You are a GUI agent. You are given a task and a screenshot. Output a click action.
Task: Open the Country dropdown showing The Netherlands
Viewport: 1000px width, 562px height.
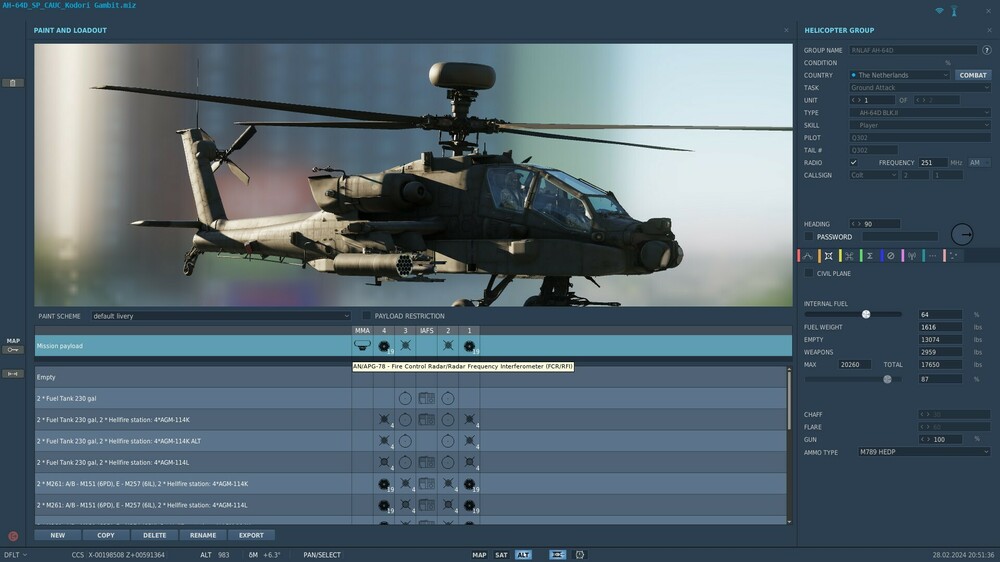pyautogui.click(x=899, y=75)
